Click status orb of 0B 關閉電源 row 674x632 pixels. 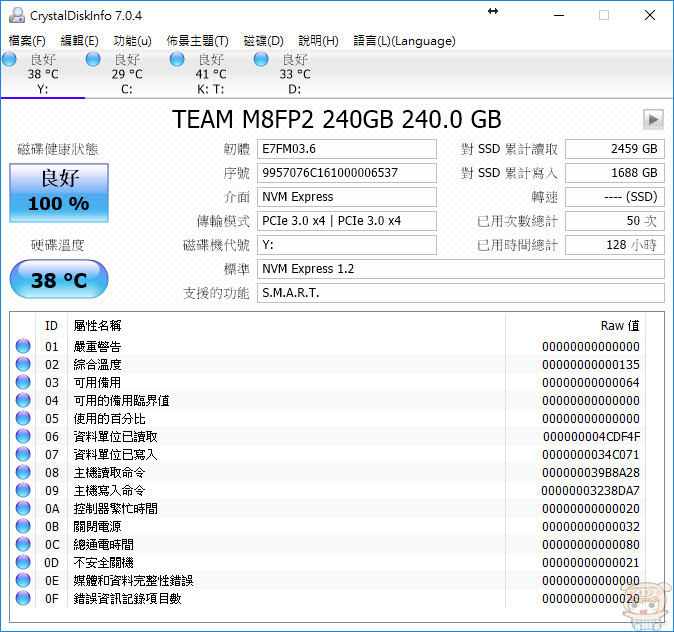point(23,526)
